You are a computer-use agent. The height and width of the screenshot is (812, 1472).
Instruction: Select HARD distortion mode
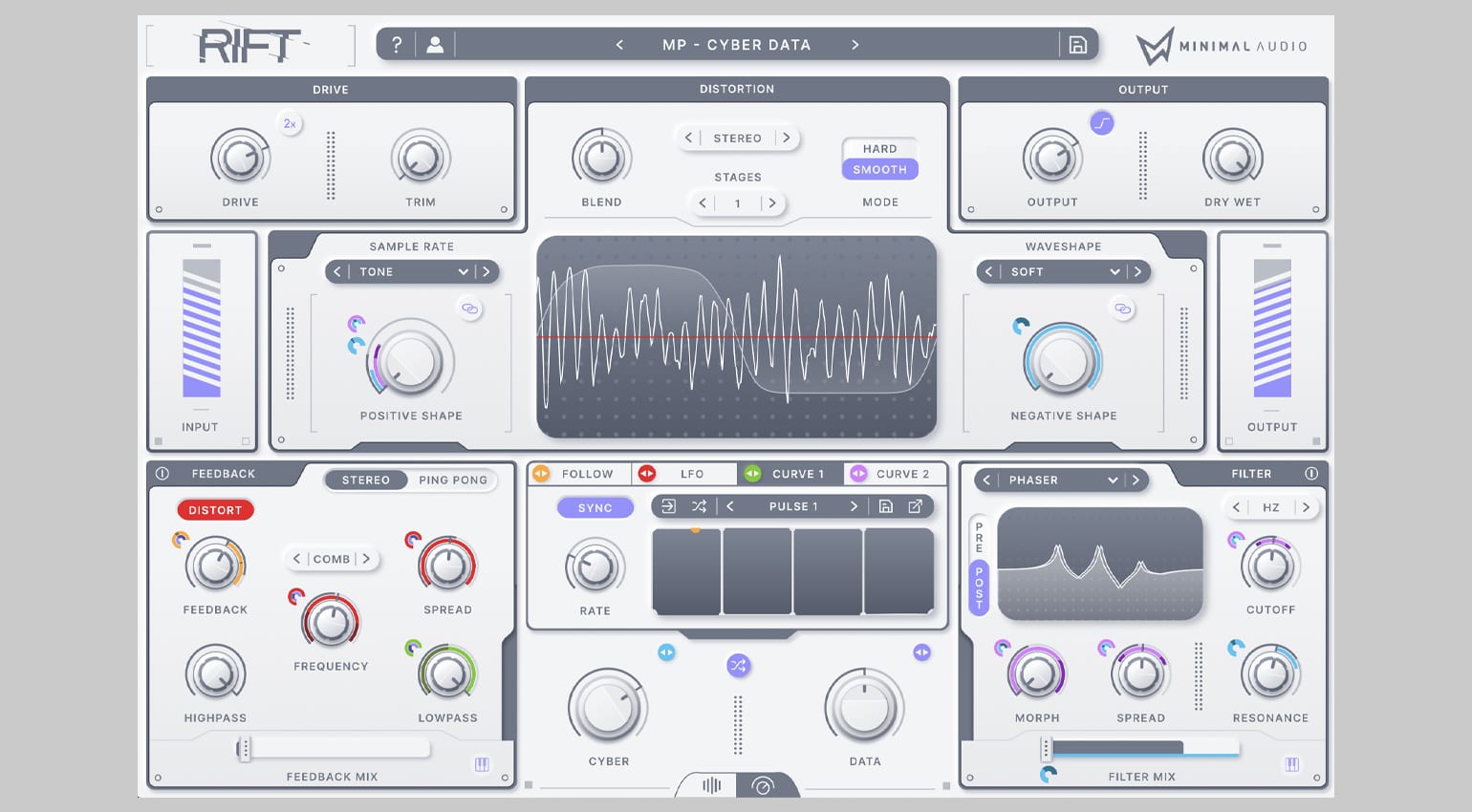879,149
